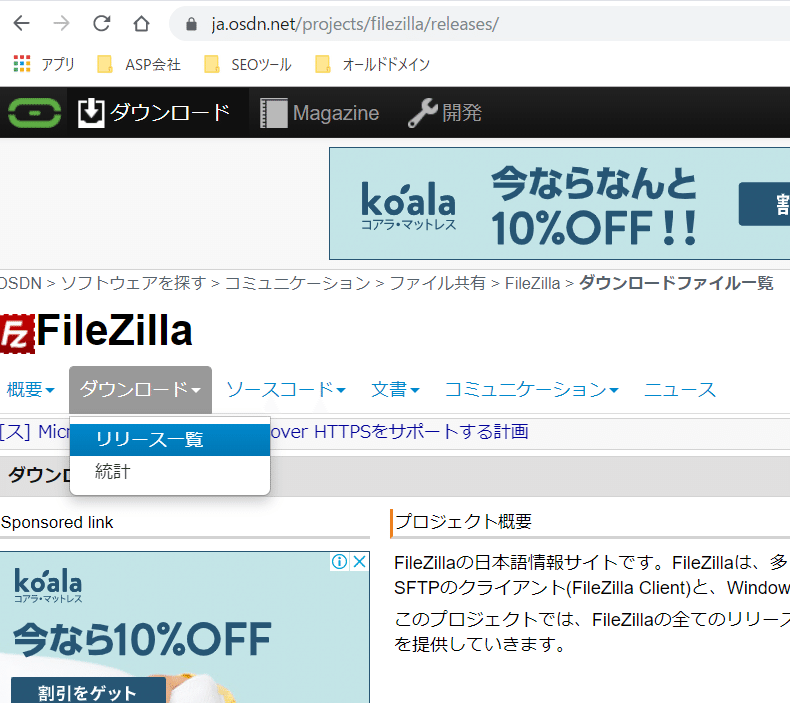
Task: Open the ASP会社 bookmark folder
Action: click(139, 65)
